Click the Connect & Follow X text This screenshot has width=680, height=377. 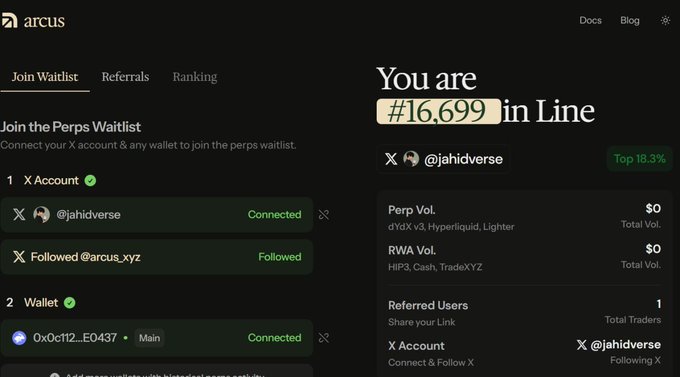(431, 362)
